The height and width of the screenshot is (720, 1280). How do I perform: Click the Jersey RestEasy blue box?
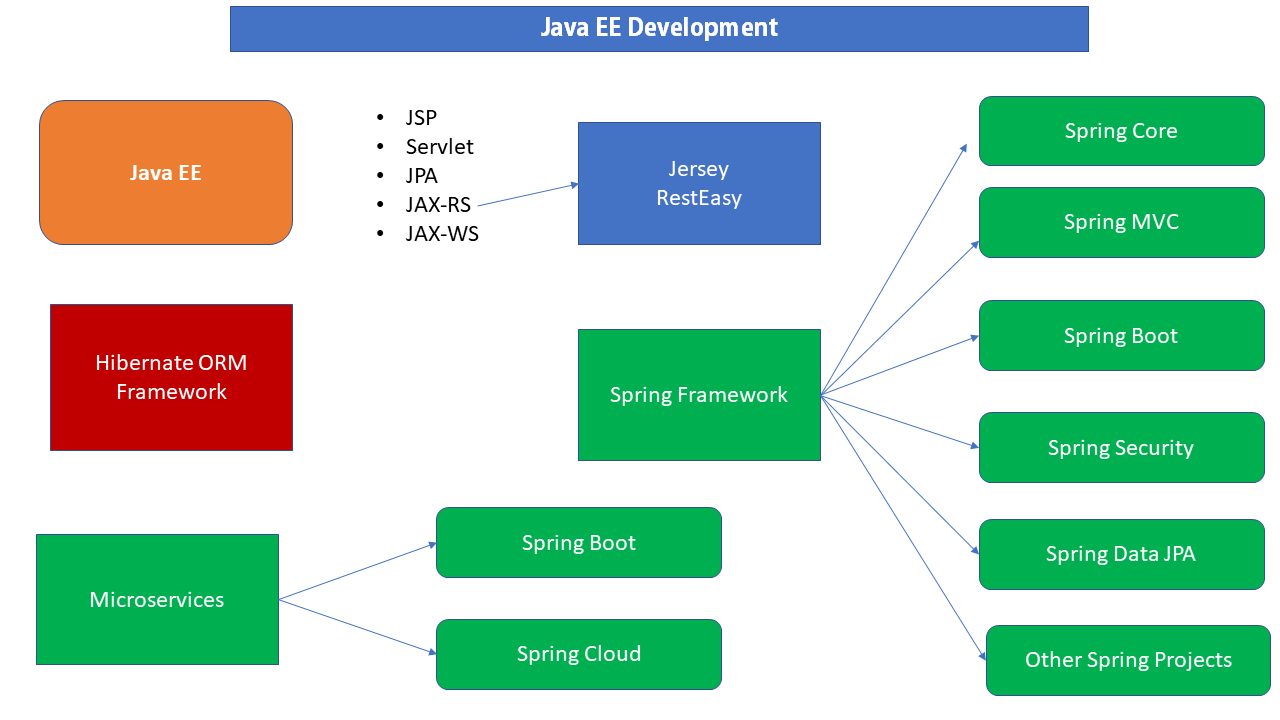(x=699, y=183)
